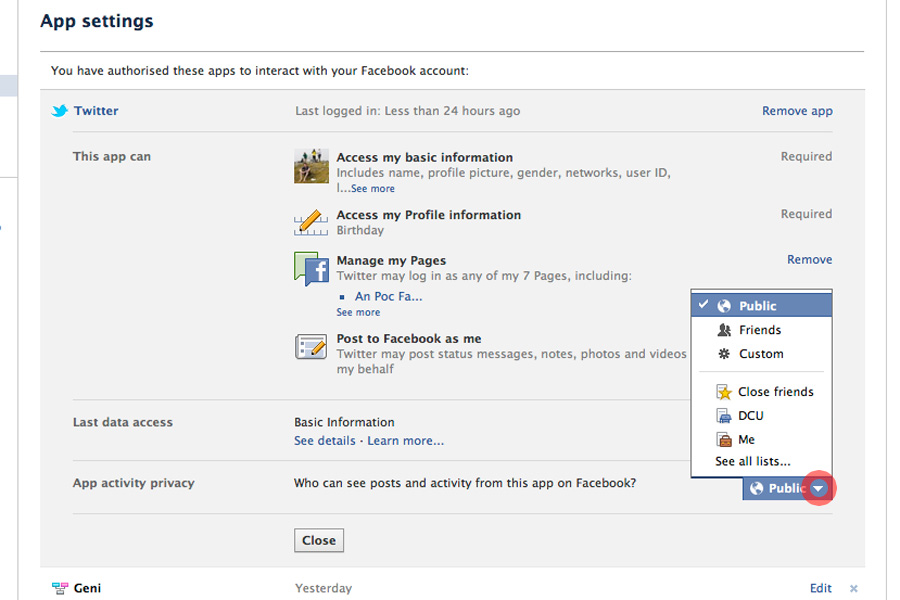
Task: Toggle the Public privacy dropdown arrow
Action: 820,489
